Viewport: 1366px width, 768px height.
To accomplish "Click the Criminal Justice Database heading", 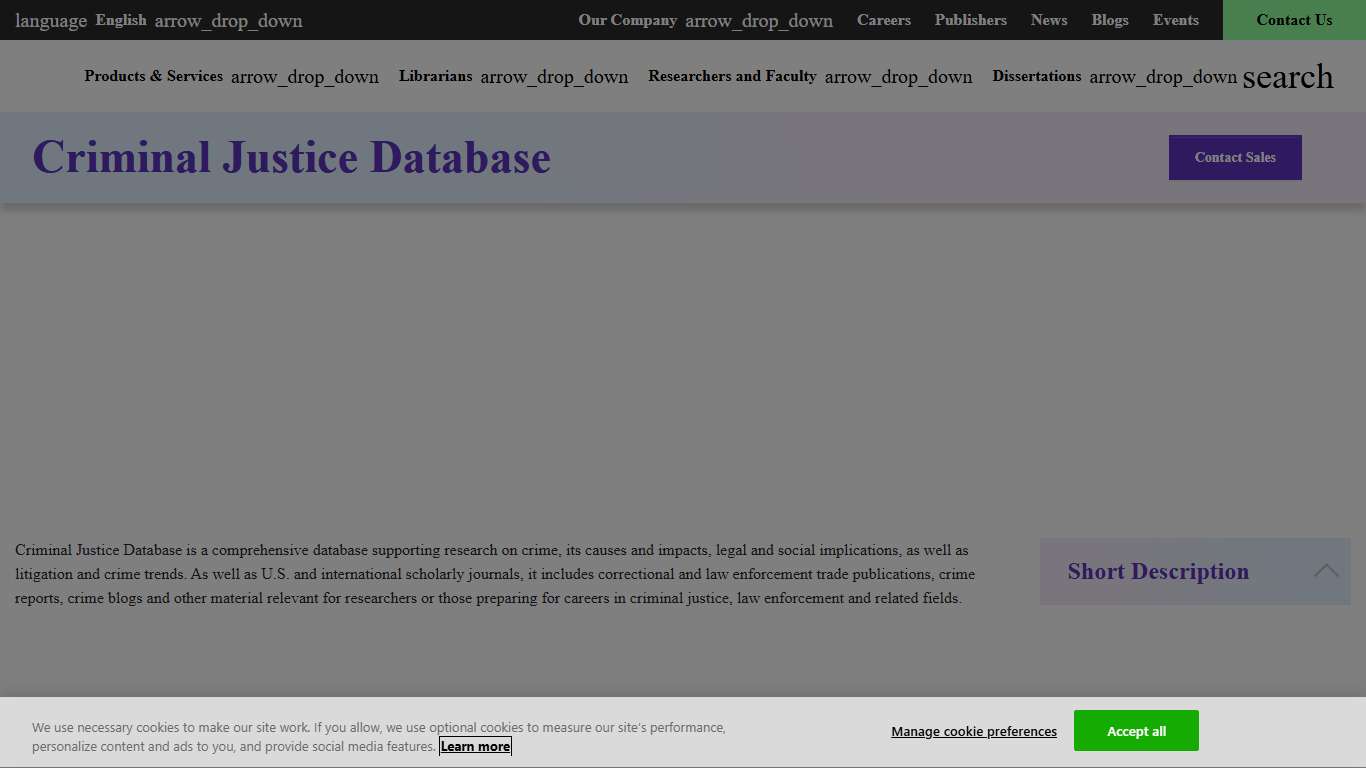I will coord(292,157).
